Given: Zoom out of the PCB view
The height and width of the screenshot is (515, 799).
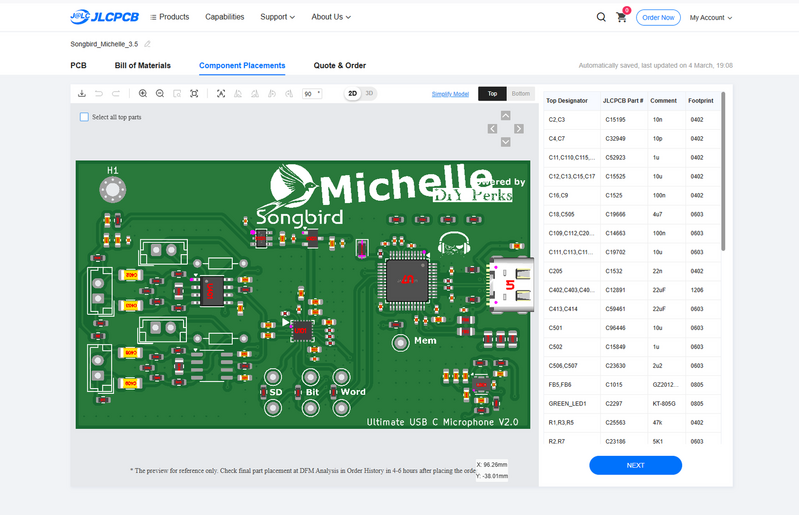Looking at the screenshot, I should pyautogui.click(x=160, y=94).
